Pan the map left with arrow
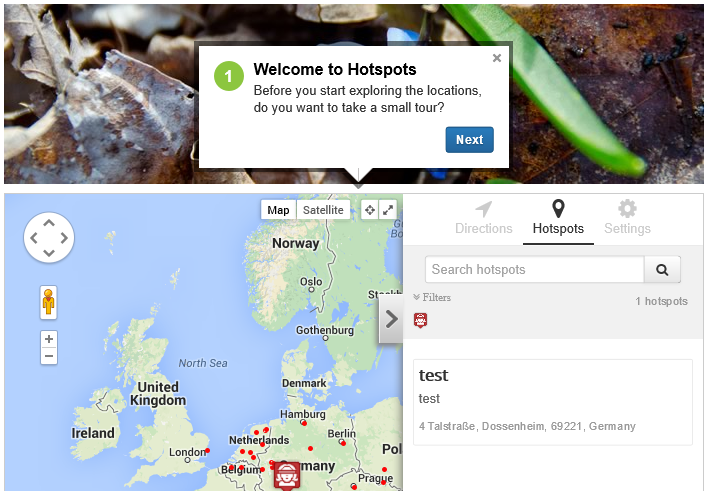The width and height of the screenshot is (704, 491). 34,238
